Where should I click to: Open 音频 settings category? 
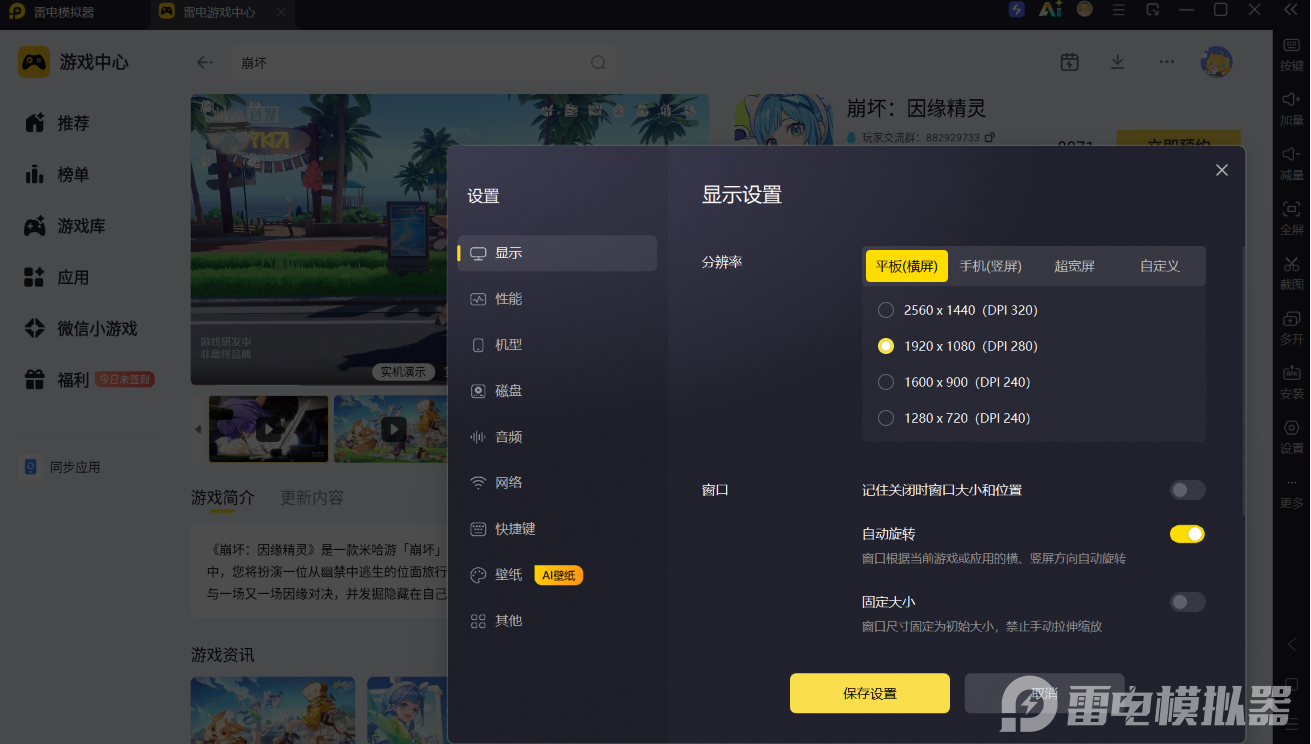[x=557, y=437]
